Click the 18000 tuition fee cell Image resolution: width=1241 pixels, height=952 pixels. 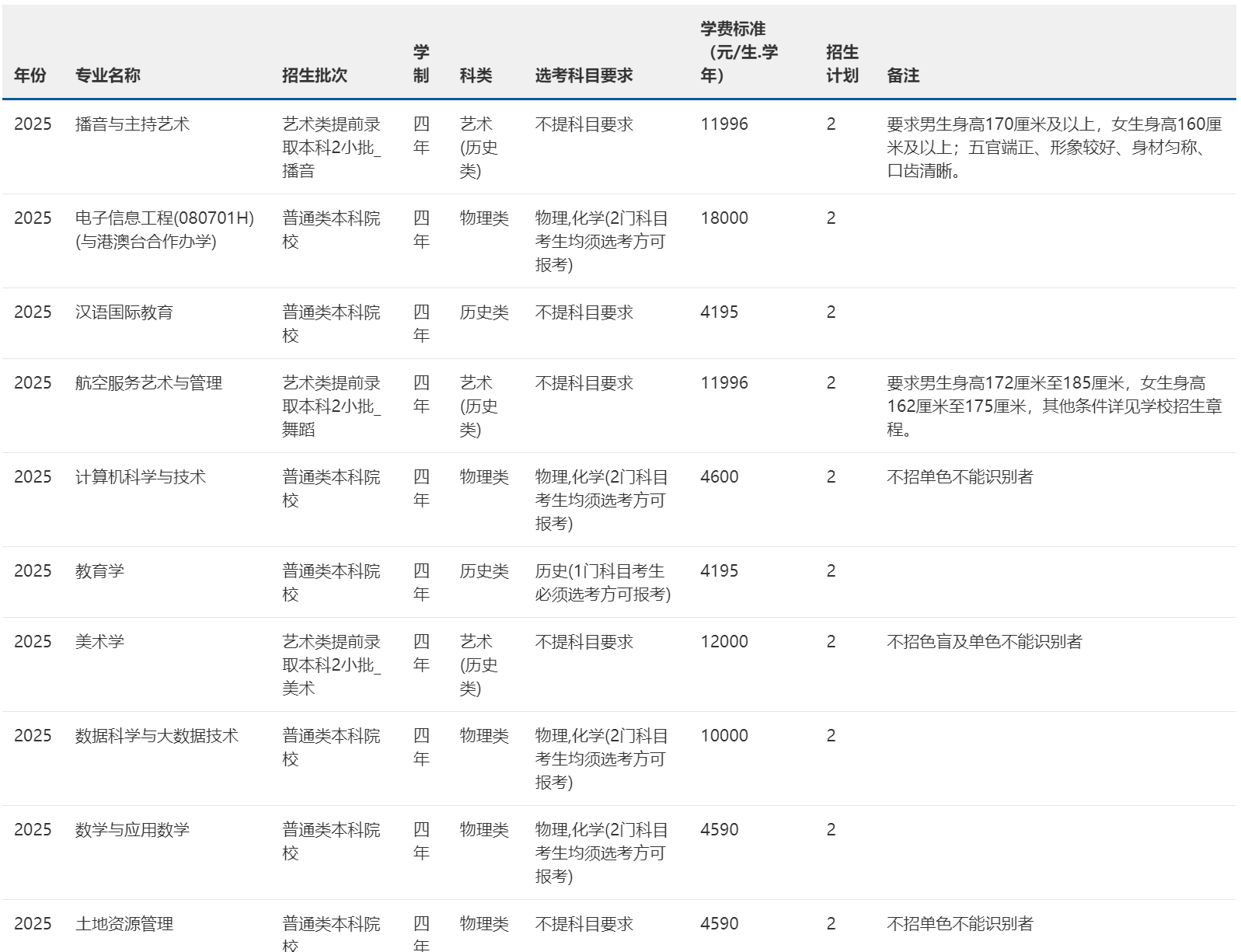[723, 218]
